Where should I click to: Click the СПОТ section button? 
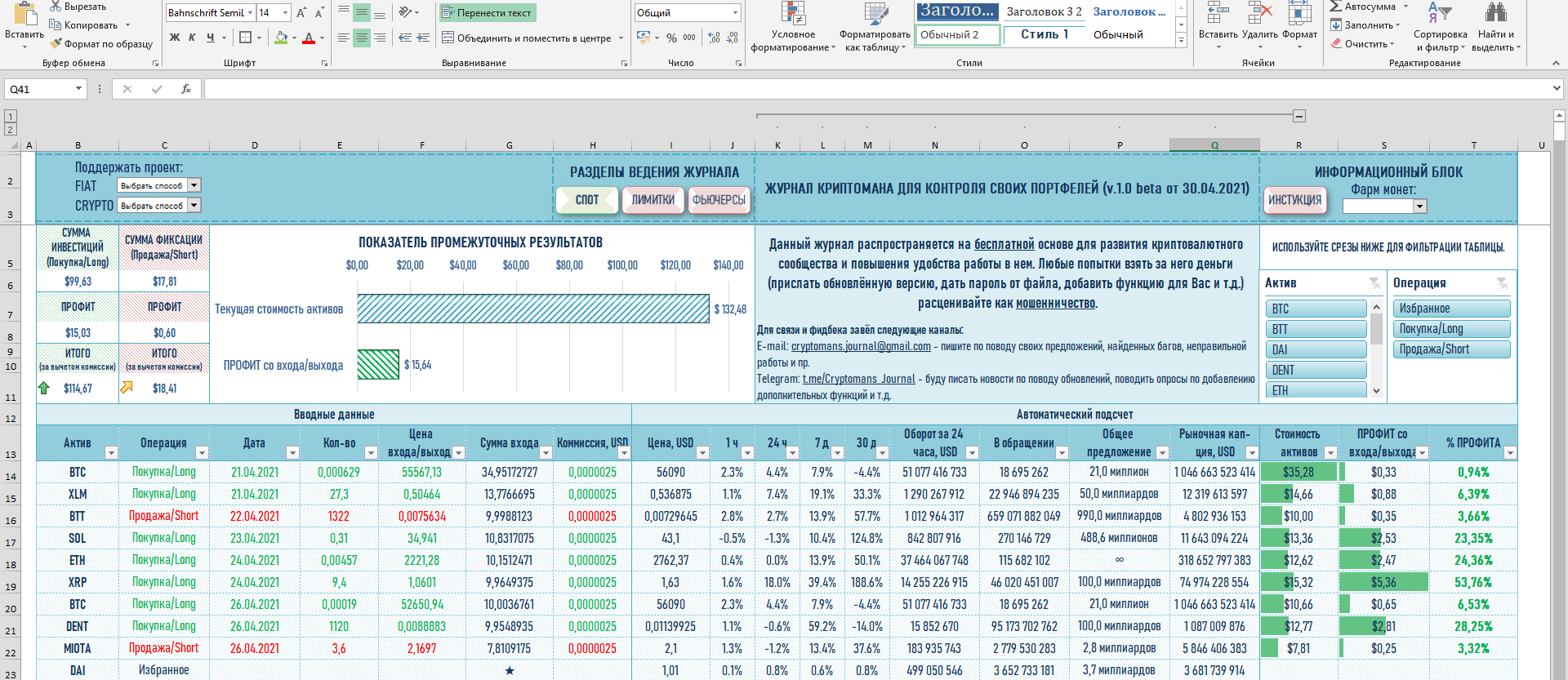click(x=587, y=200)
